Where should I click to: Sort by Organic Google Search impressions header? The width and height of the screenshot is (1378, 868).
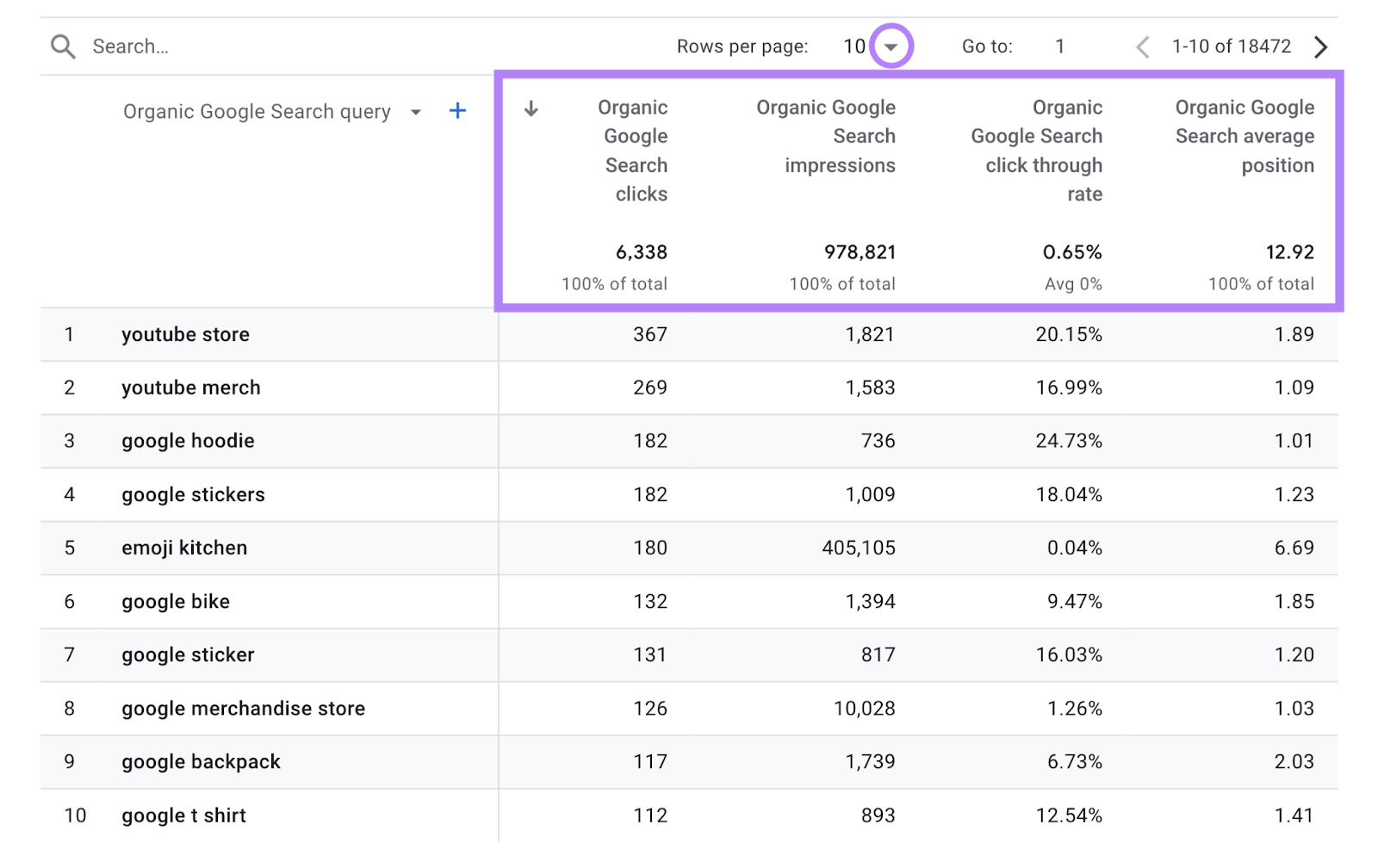(x=825, y=136)
